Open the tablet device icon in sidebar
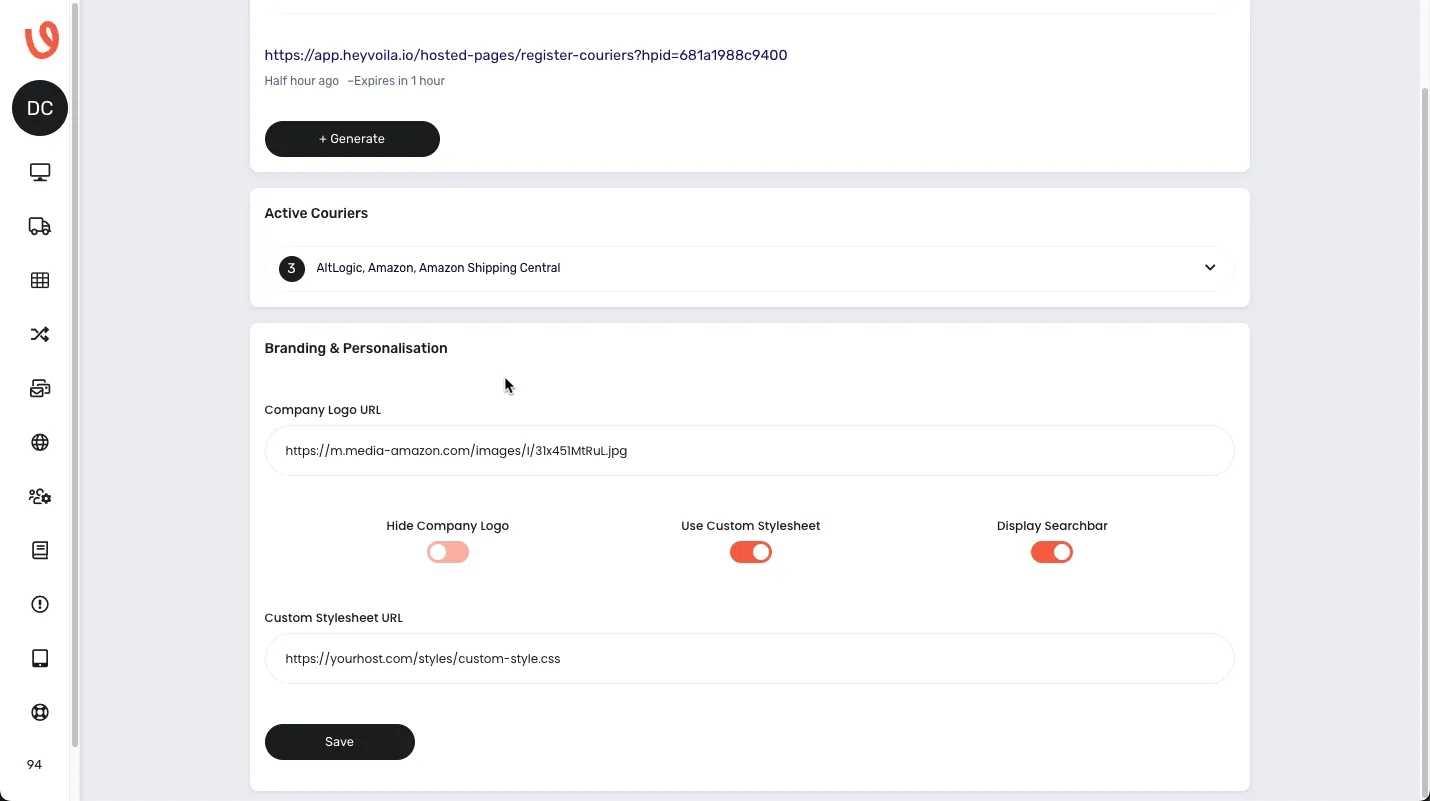Image resolution: width=1430 pixels, height=801 pixels. 40,658
